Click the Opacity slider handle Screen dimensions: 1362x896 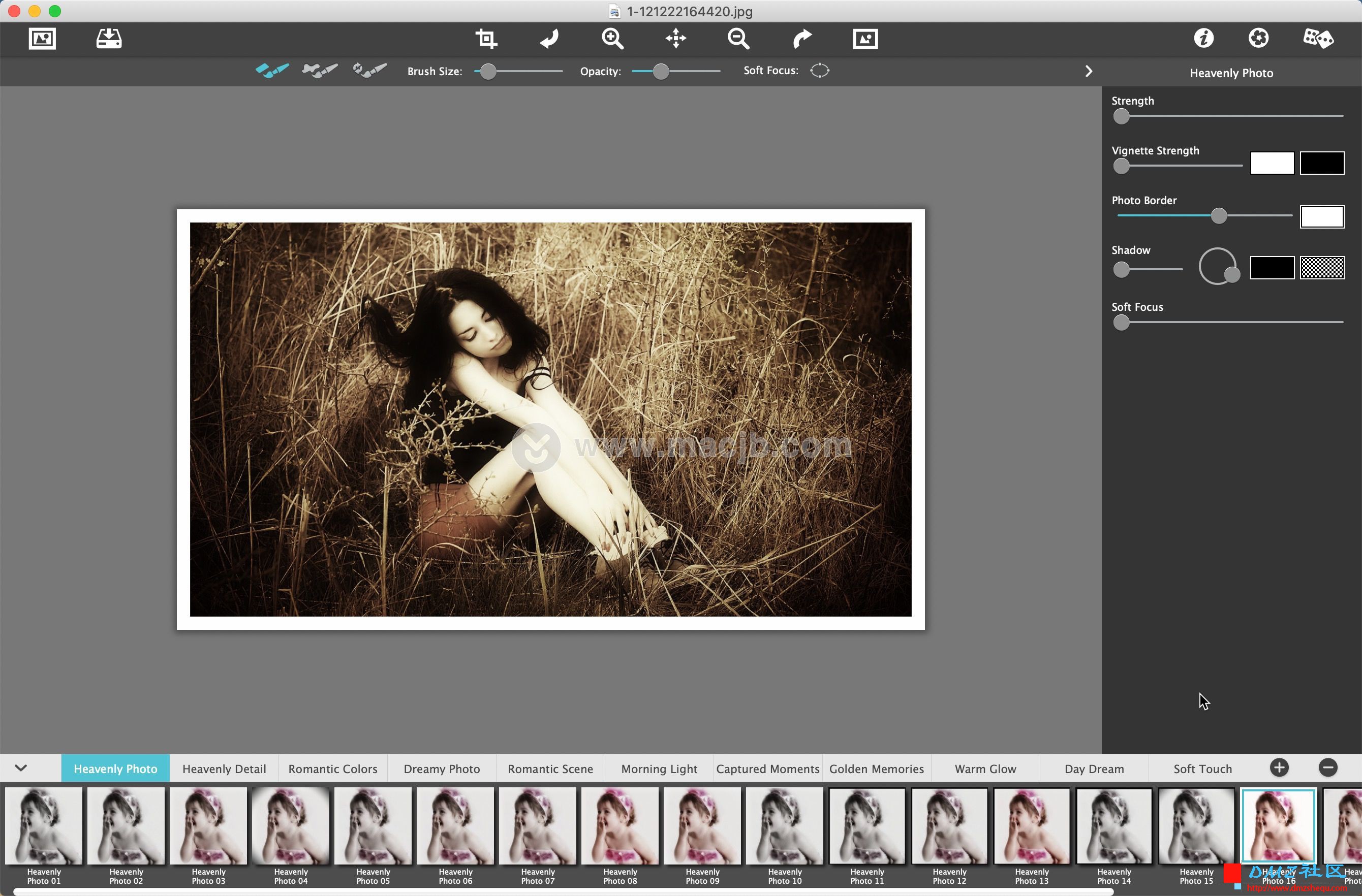660,72
